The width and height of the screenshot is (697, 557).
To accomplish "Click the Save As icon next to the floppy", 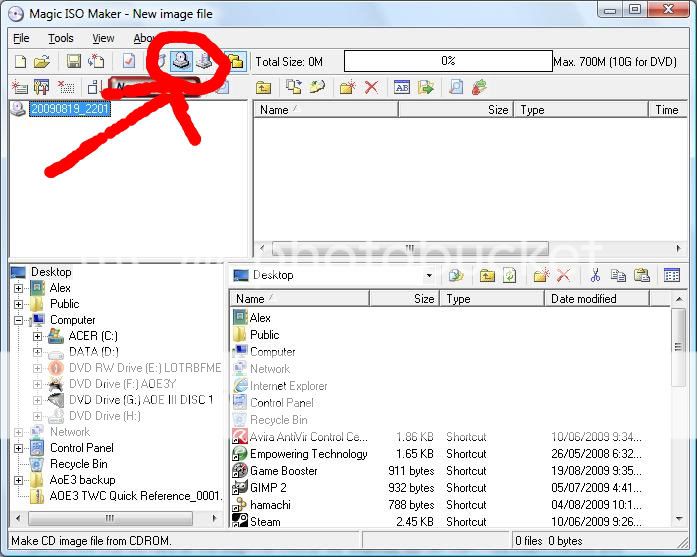I will click(96, 61).
